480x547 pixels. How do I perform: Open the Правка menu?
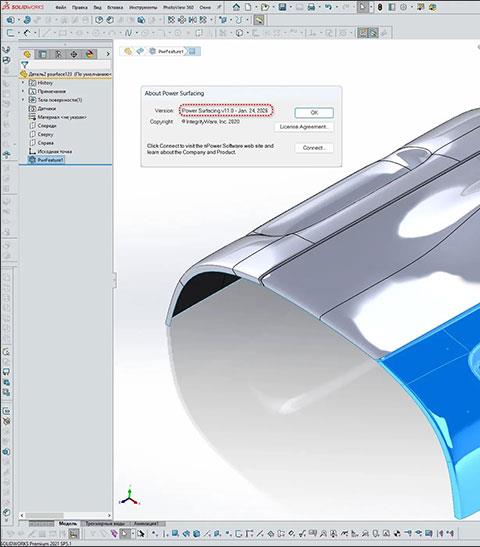click(x=80, y=7)
